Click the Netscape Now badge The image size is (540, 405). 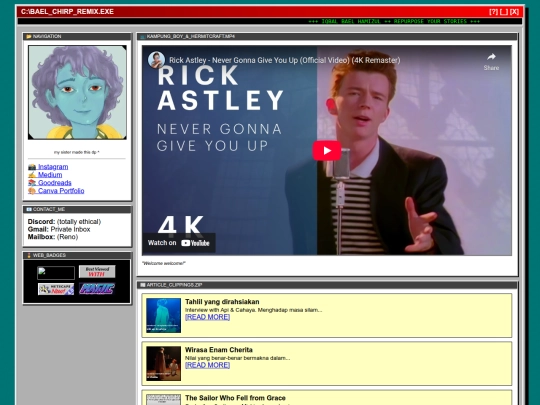(56, 289)
